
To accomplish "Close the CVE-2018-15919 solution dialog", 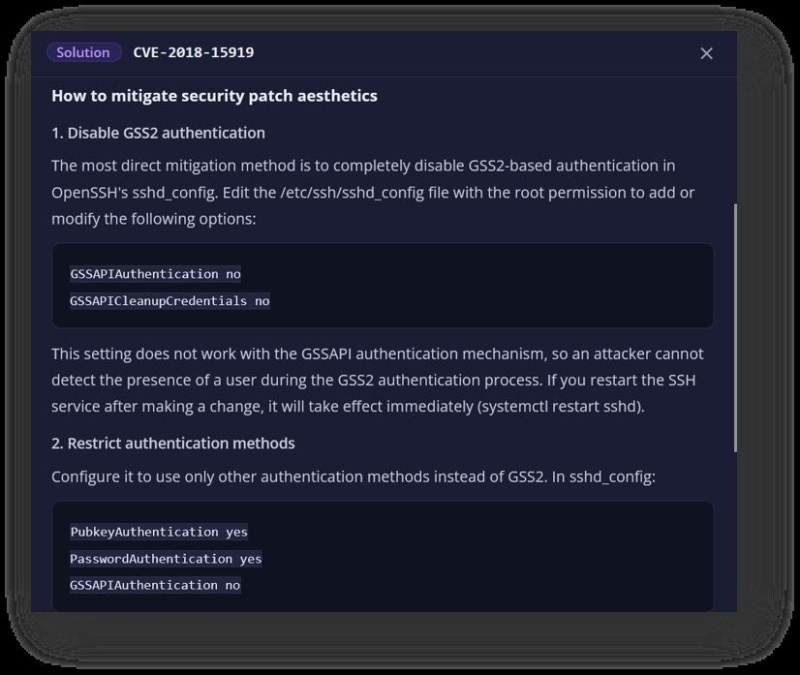I will click(x=706, y=53).
